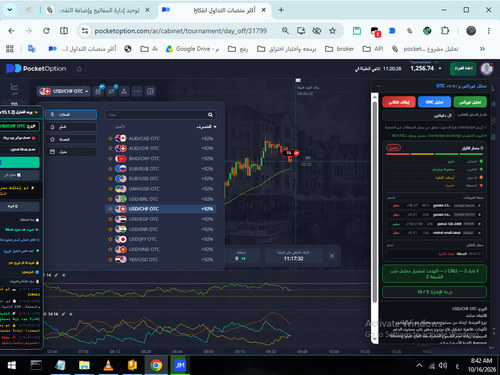Click the user avatar in the PocketOption header
Viewport: 500px width, 375px height.
(487, 69)
